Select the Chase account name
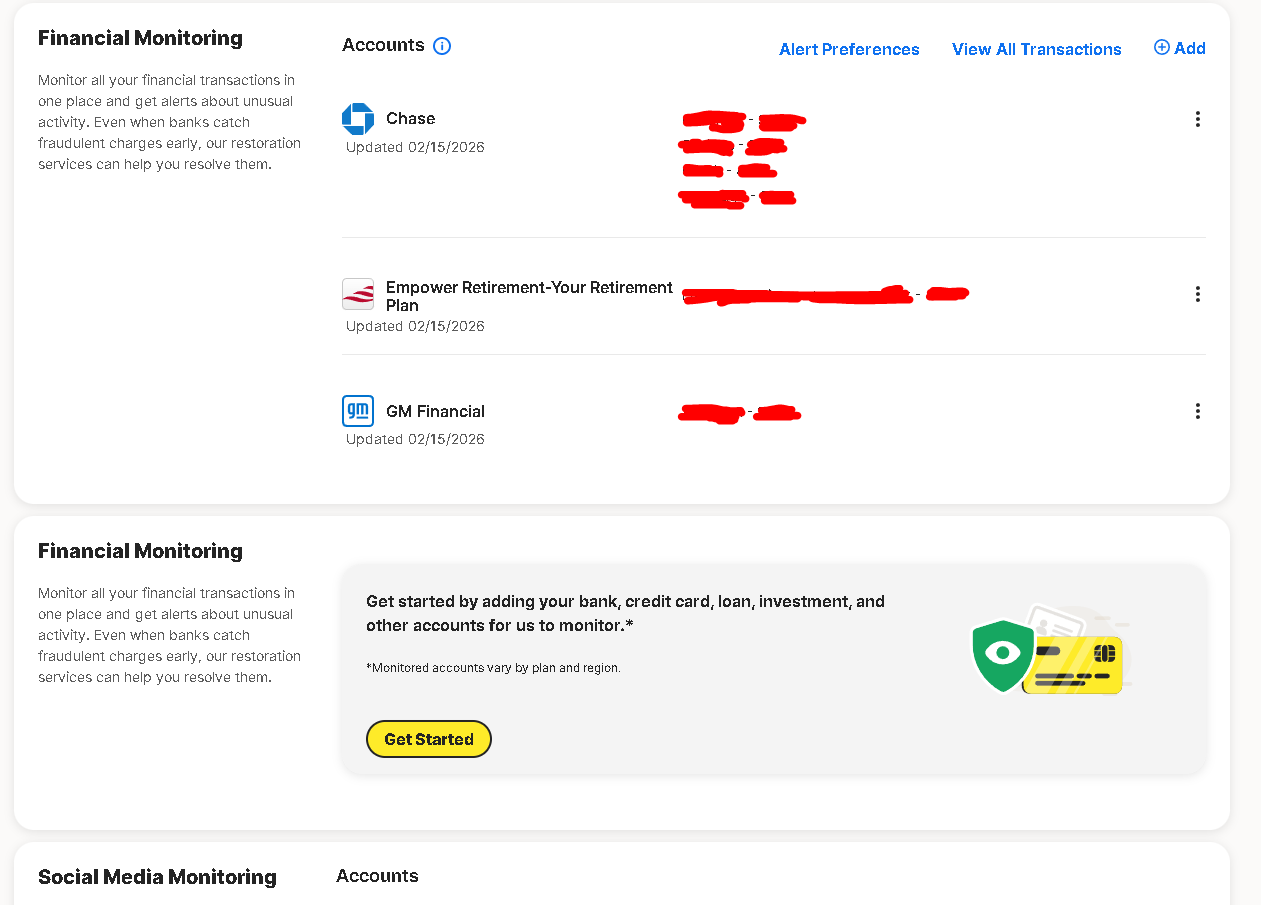The image size is (1261, 905). click(x=410, y=118)
